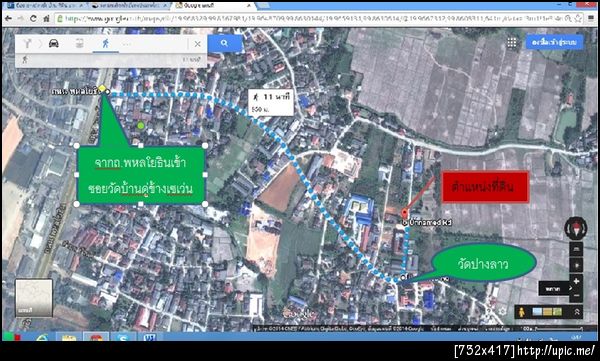Click the browser forward arrow
Screen dimensions: 600x361
[x=21, y=18]
